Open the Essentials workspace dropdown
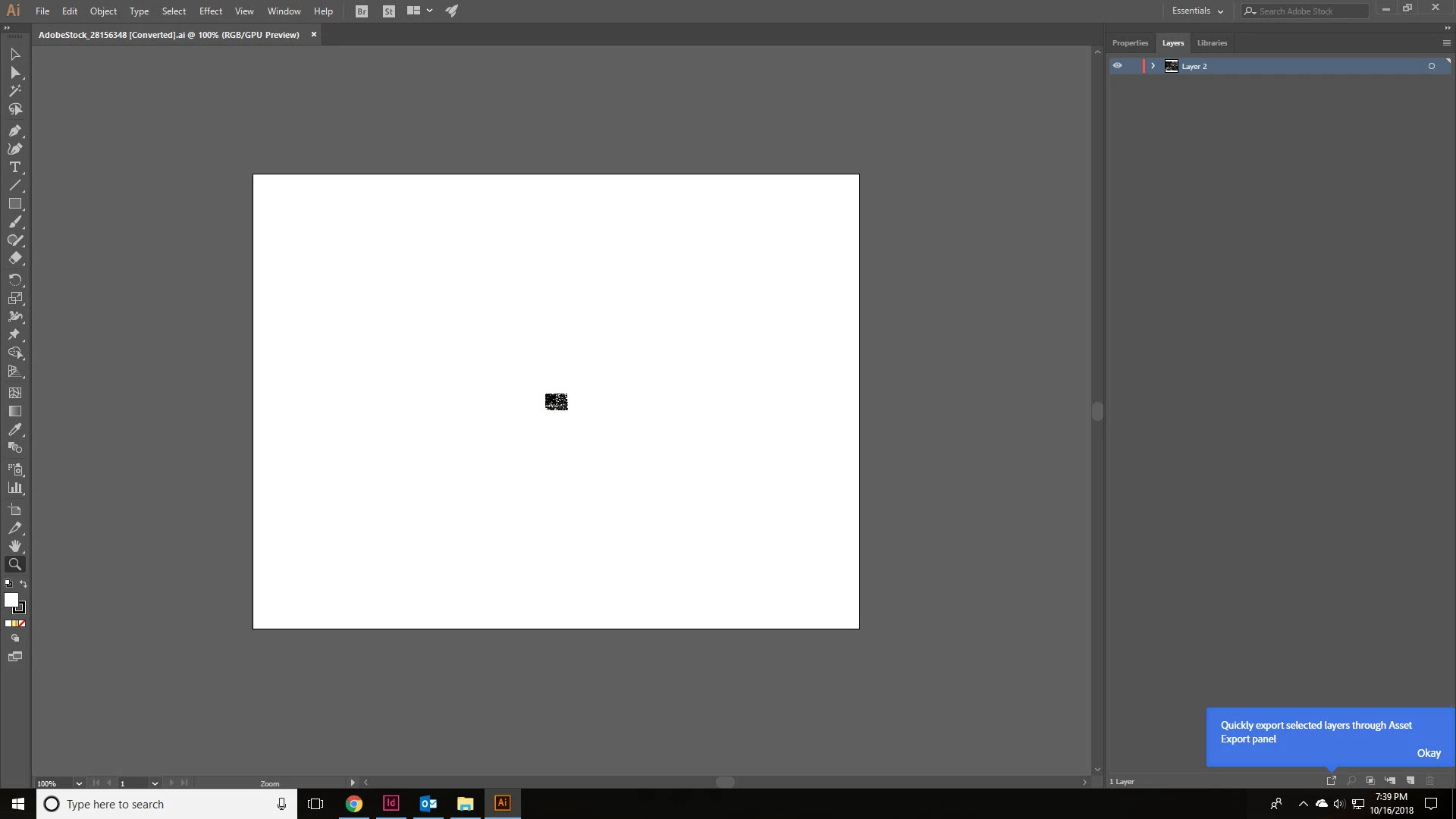 pyautogui.click(x=1197, y=11)
